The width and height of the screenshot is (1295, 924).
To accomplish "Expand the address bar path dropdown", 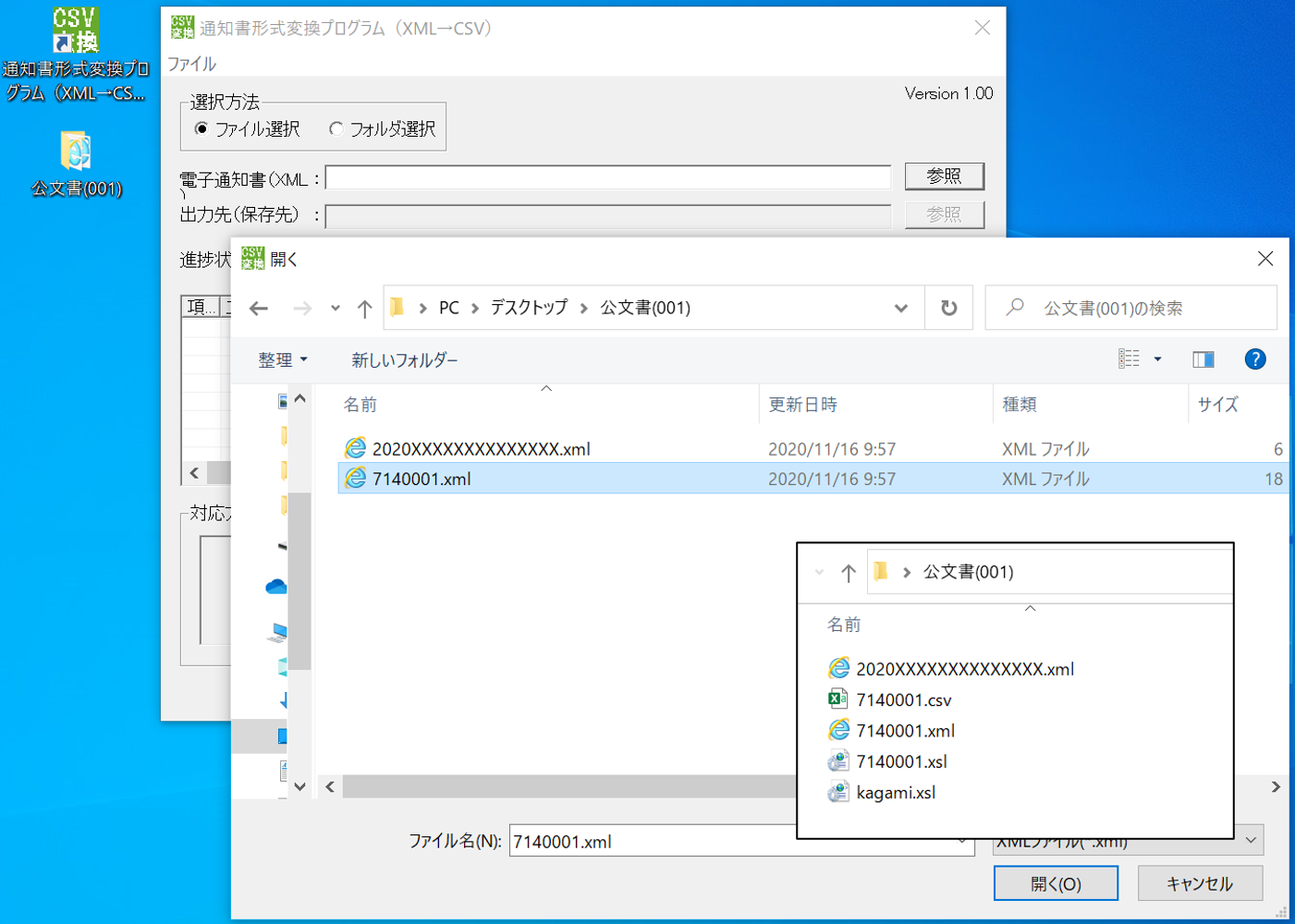I will (900, 309).
